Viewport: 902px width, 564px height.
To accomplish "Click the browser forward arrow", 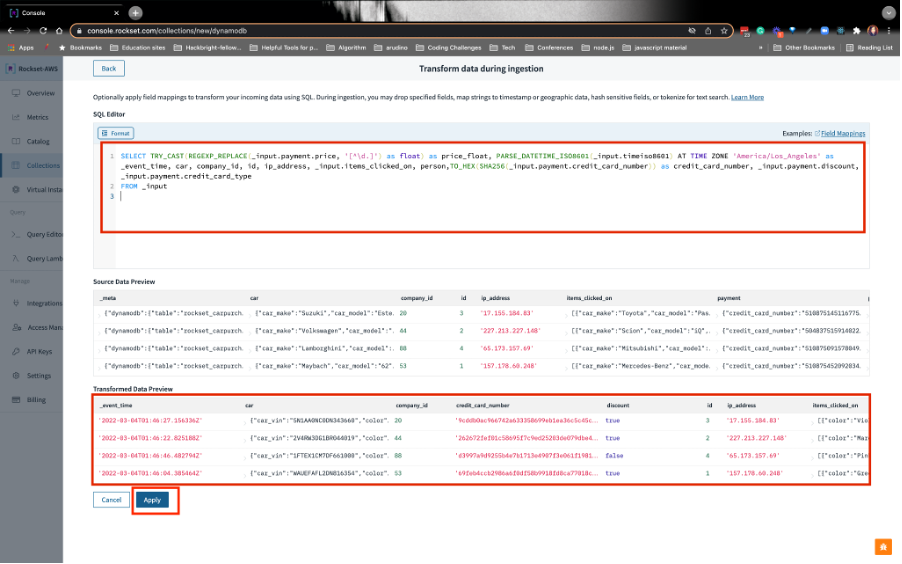I will 27,31.
